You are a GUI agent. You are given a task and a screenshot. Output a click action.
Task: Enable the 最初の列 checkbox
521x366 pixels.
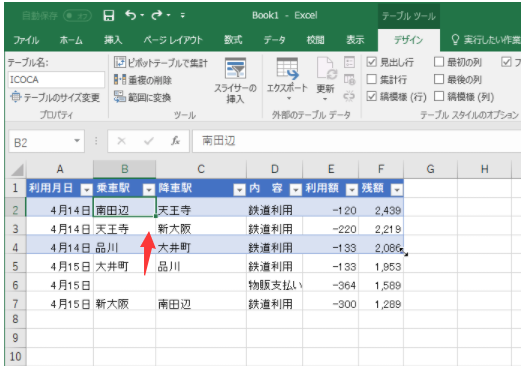439,62
